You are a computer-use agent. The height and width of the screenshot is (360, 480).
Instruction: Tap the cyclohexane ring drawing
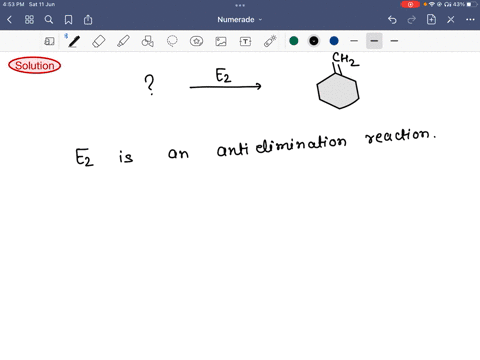pos(338,91)
